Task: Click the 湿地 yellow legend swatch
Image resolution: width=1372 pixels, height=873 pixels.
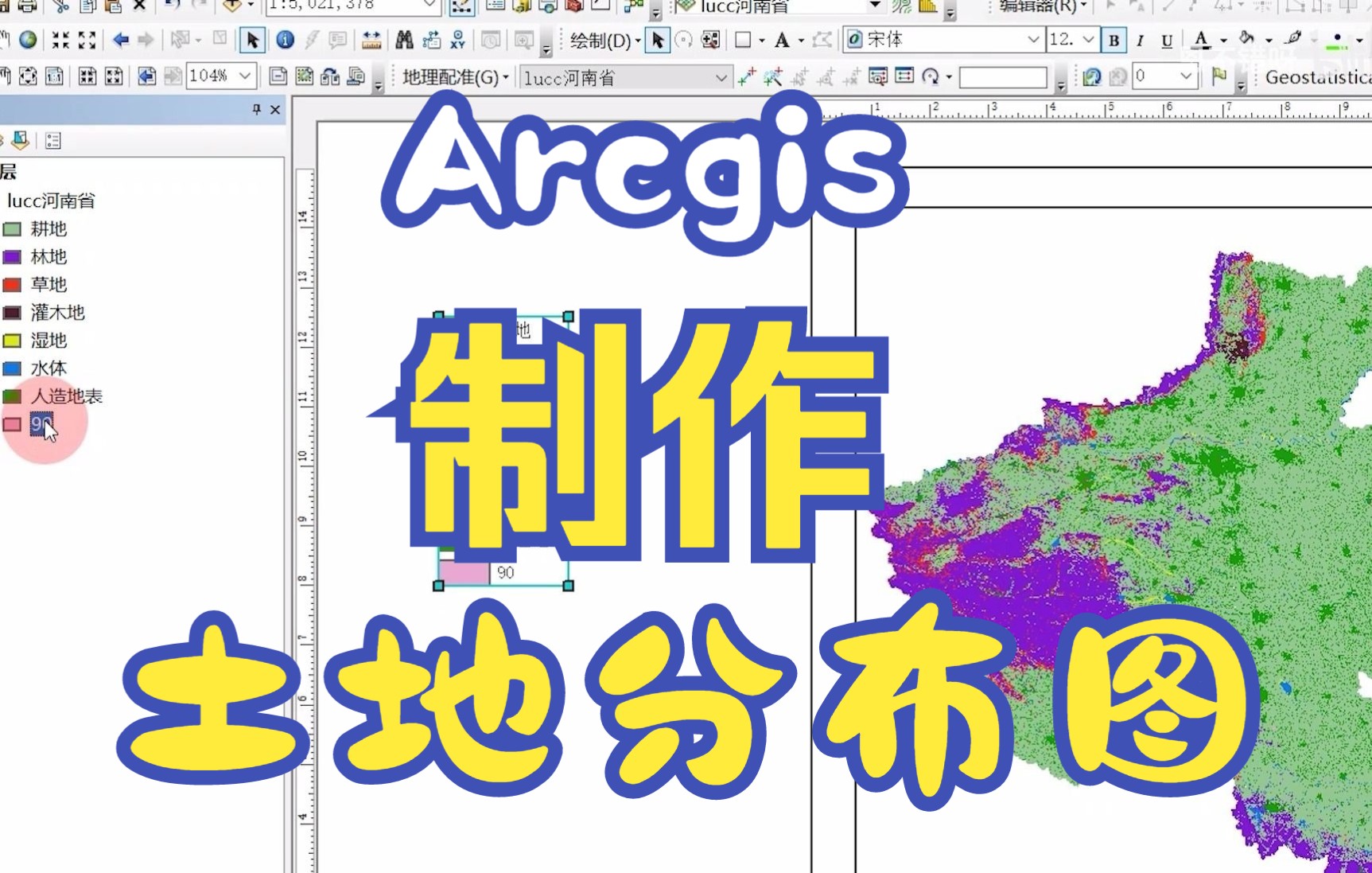Action: [x=12, y=341]
